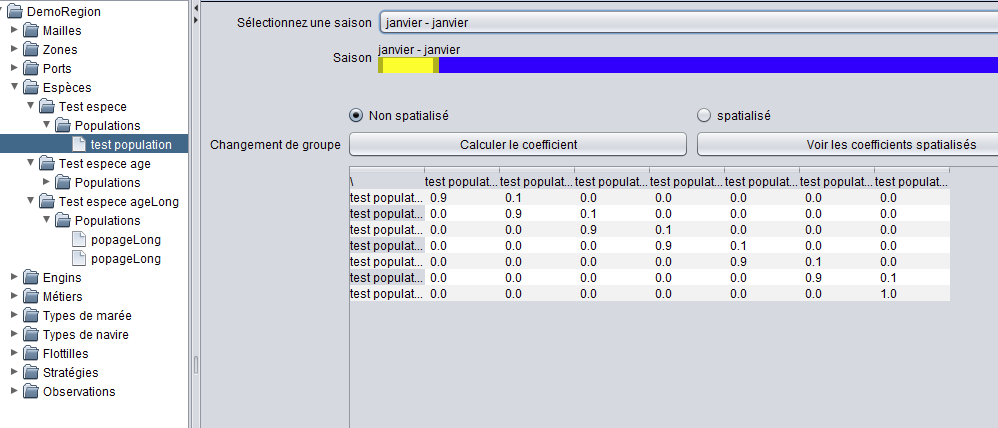
Task: Click the DemoRegion root folder icon
Action: [15, 11]
